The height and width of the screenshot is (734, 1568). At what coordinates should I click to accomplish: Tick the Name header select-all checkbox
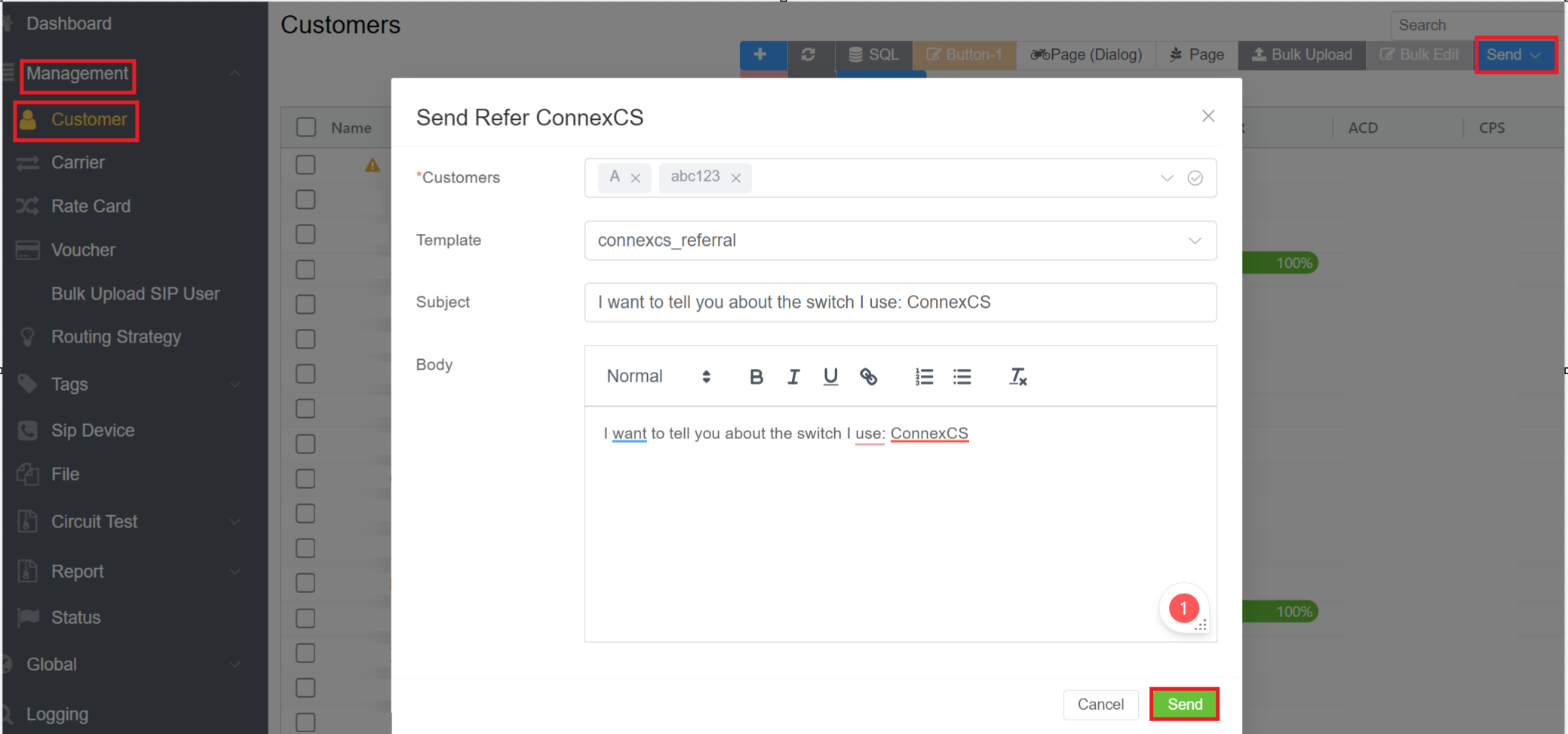click(x=306, y=127)
